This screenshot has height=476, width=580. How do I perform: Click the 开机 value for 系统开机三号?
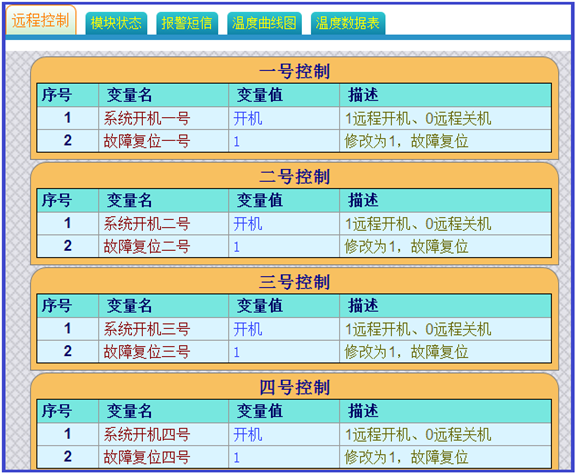point(248,329)
